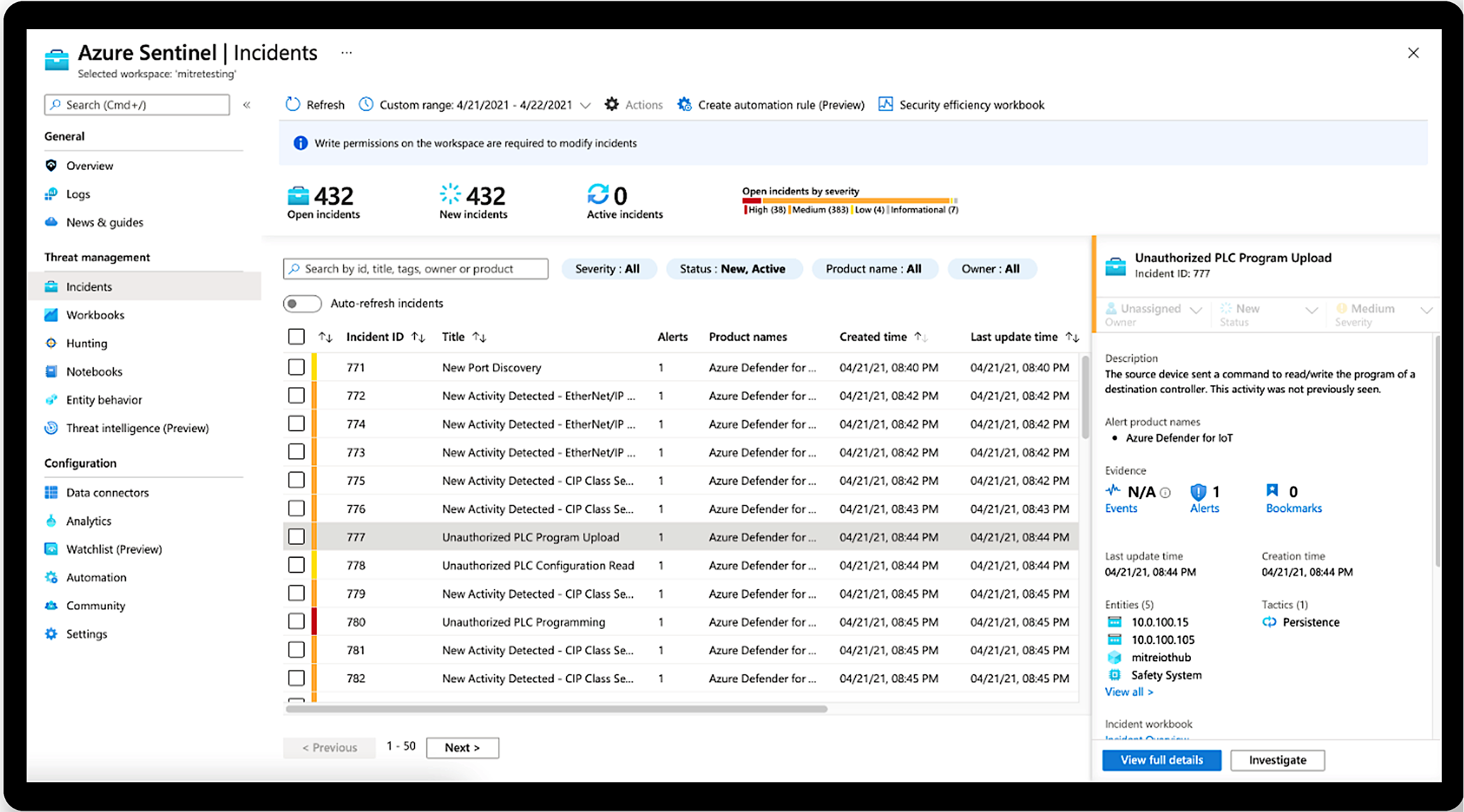This screenshot has height=812, width=1464.
Task: Click the Investigate button
Action: 1277,760
